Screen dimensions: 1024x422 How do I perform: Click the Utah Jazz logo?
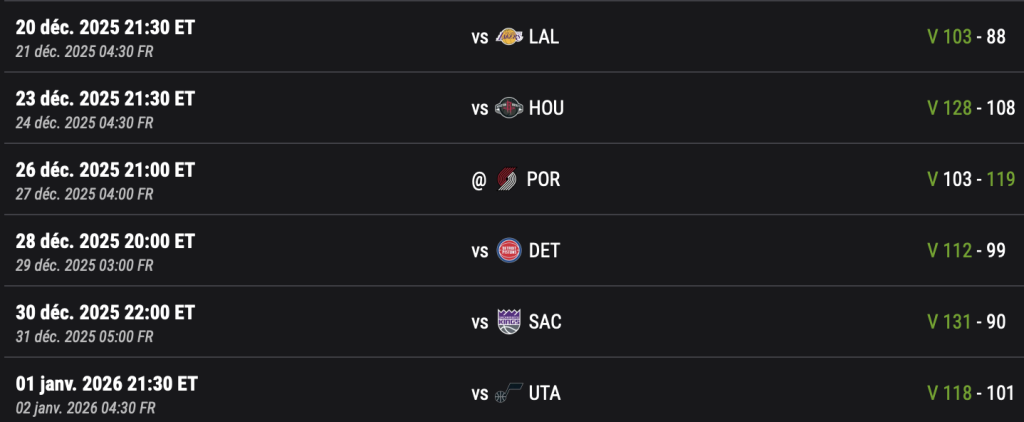point(509,393)
